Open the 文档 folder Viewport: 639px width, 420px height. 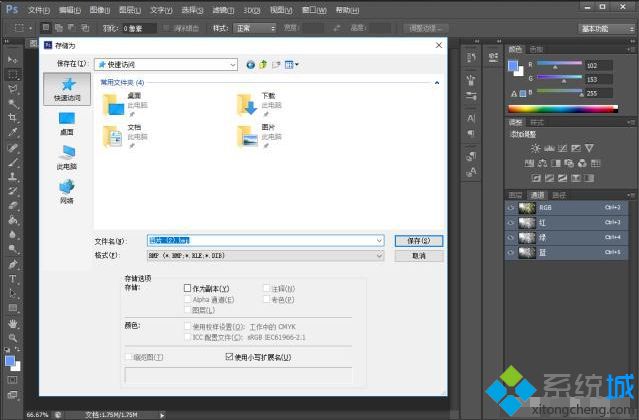[x=125, y=136]
